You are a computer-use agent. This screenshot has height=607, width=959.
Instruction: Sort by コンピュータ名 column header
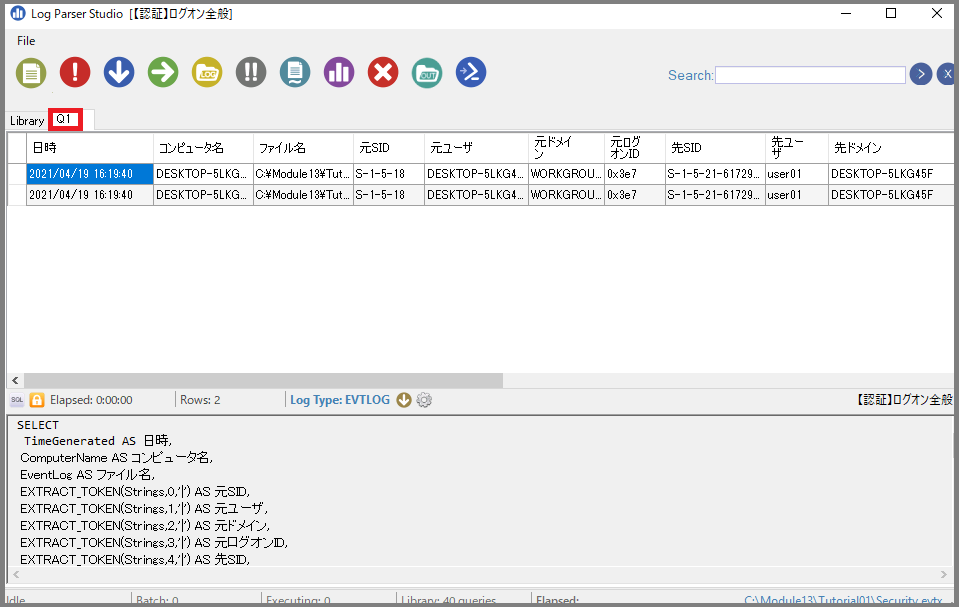click(x=203, y=148)
